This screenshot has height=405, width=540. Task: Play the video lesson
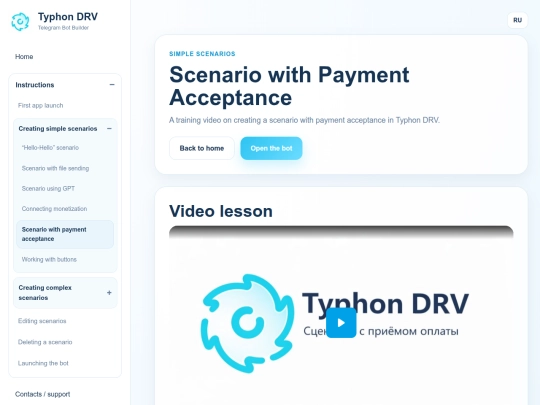pos(341,323)
